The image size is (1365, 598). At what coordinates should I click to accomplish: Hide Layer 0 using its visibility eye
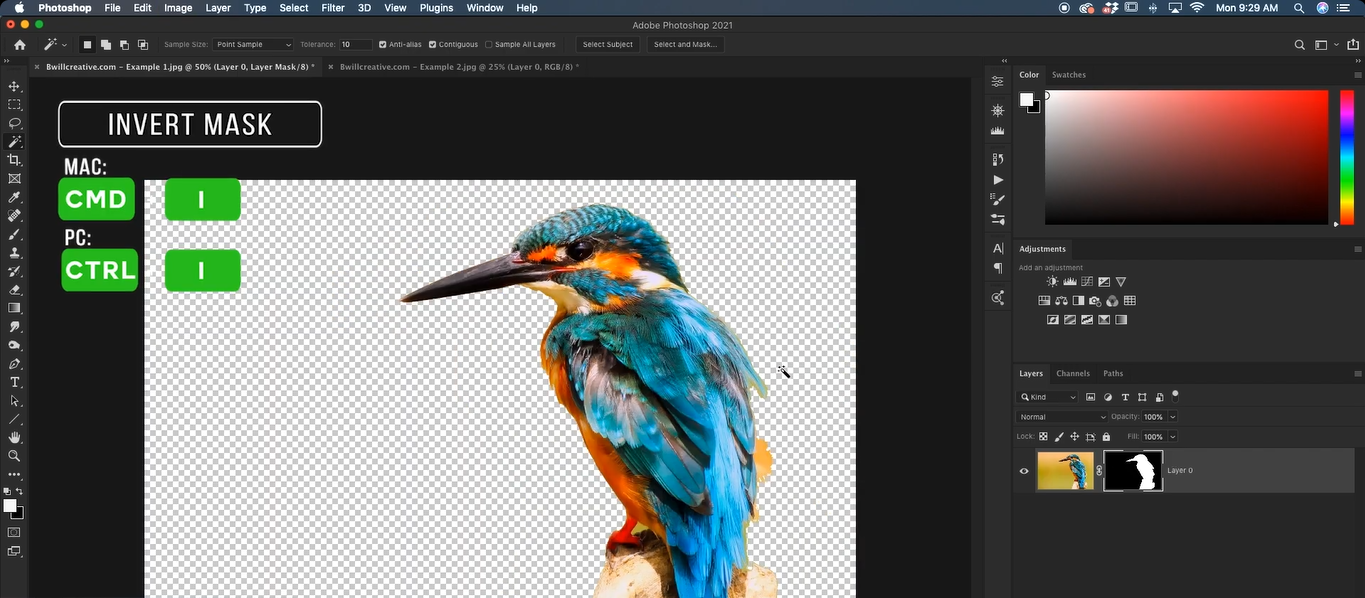click(1023, 470)
